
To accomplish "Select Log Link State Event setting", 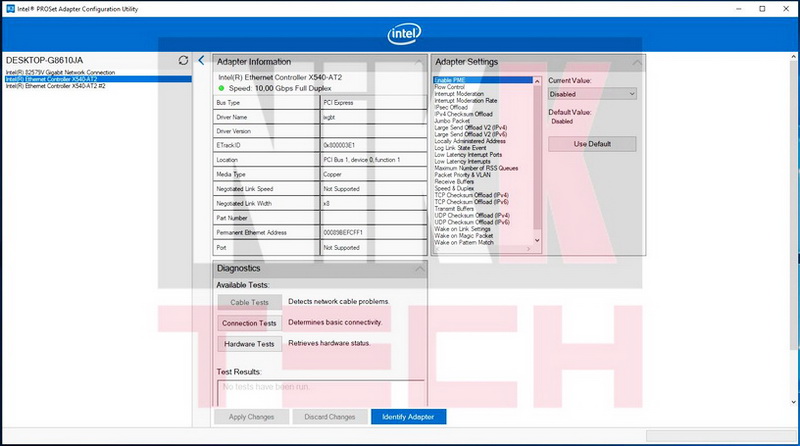I will (x=460, y=148).
